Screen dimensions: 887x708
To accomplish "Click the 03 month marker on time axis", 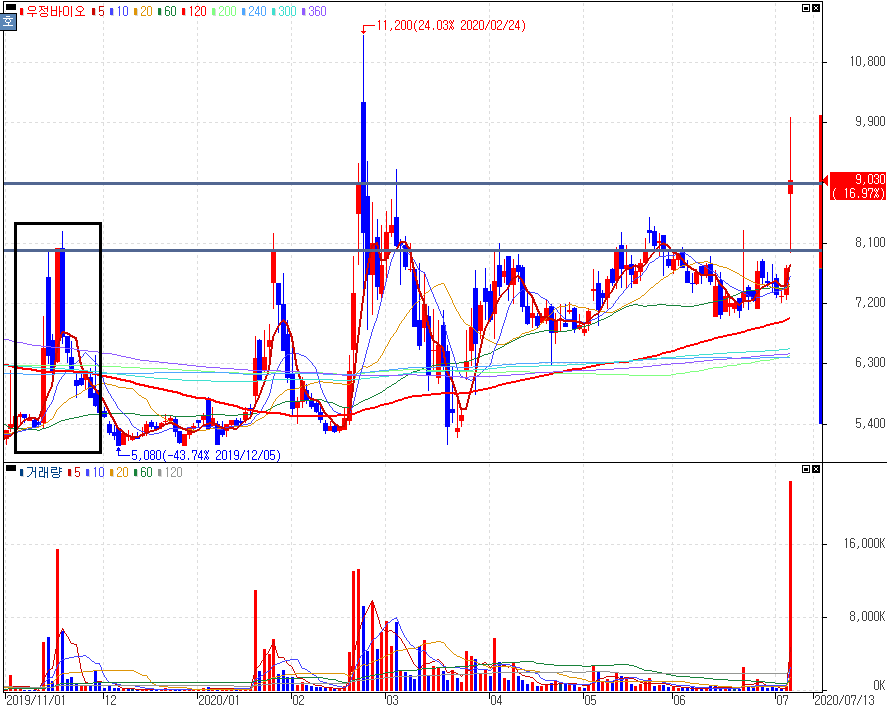I will point(392,700).
